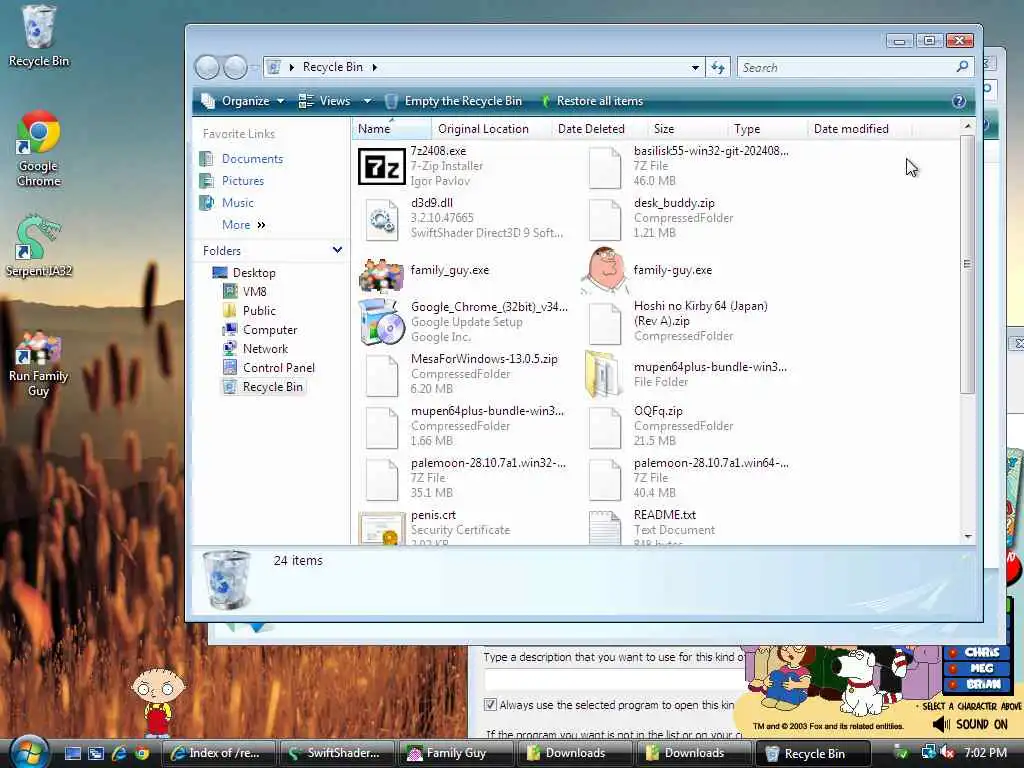Viewport: 1024px width, 768px height.
Task: Click the description text field in dialog behind
Action: (x=614, y=681)
